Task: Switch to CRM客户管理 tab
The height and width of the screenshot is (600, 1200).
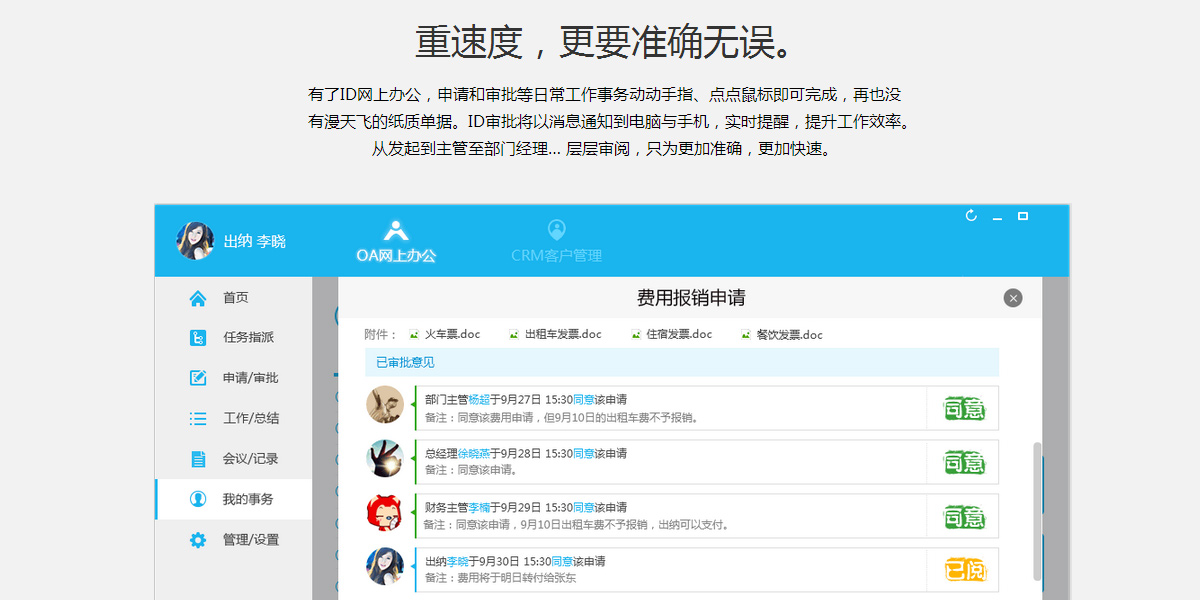Action: coord(556,242)
